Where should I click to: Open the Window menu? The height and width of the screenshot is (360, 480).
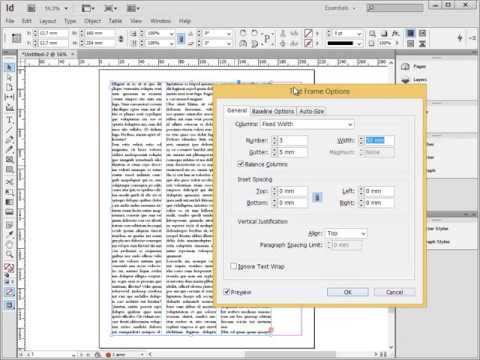(160, 21)
